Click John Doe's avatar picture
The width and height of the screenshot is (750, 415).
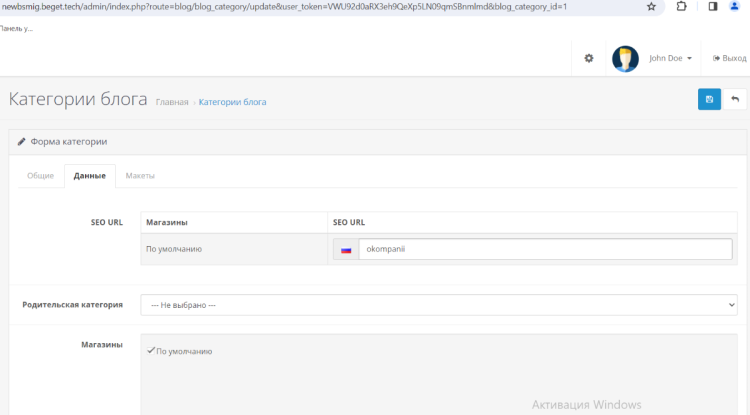(x=625, y=59)
